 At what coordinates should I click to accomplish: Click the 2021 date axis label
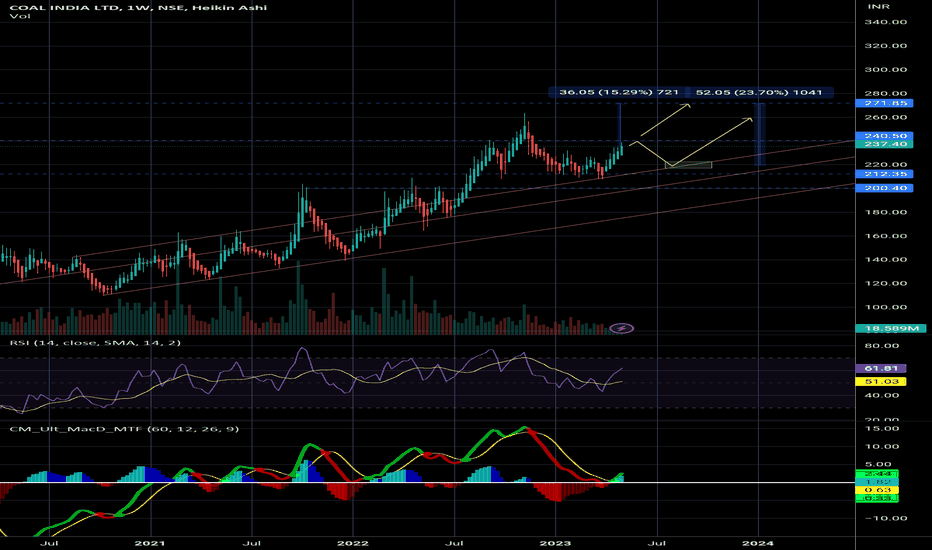click(150, 543)
